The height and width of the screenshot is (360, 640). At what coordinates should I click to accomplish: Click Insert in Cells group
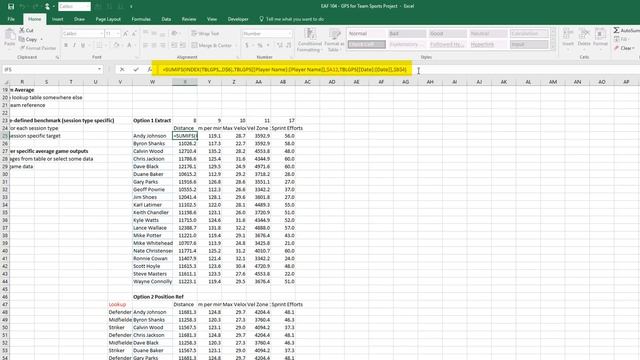[x=568, y=38]
